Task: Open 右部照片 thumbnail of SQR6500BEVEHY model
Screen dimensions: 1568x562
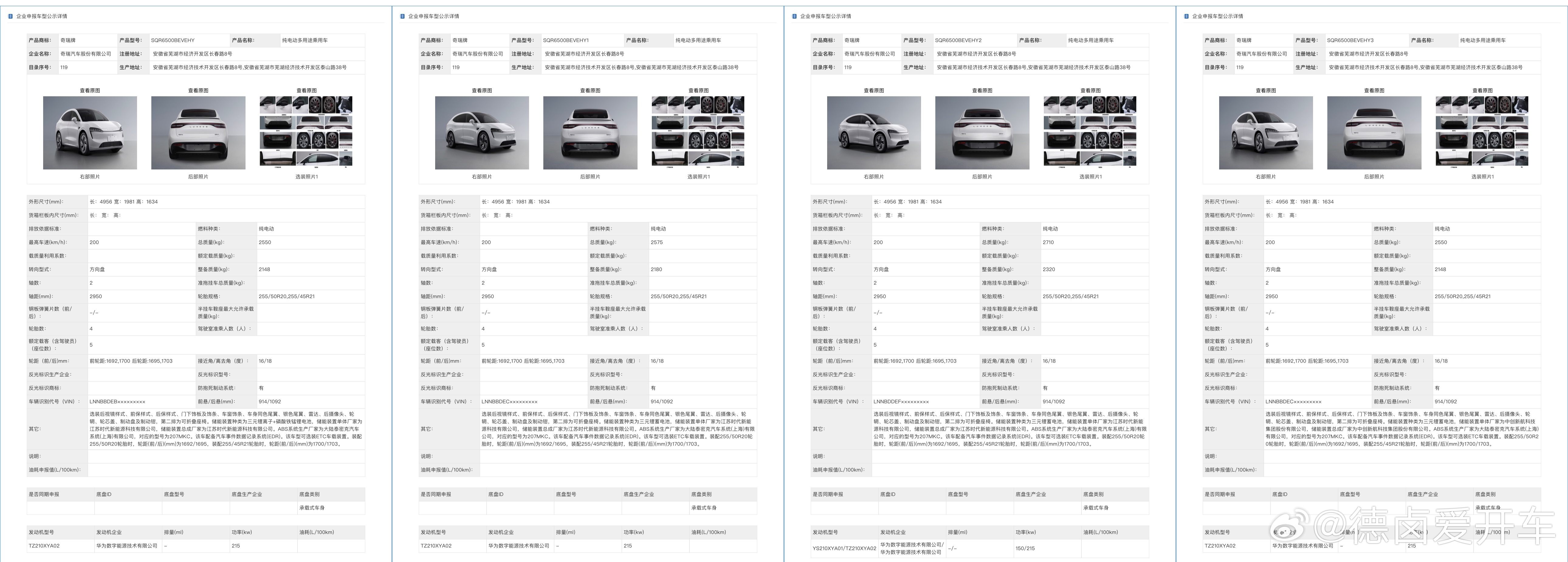Action: point(90,133)
